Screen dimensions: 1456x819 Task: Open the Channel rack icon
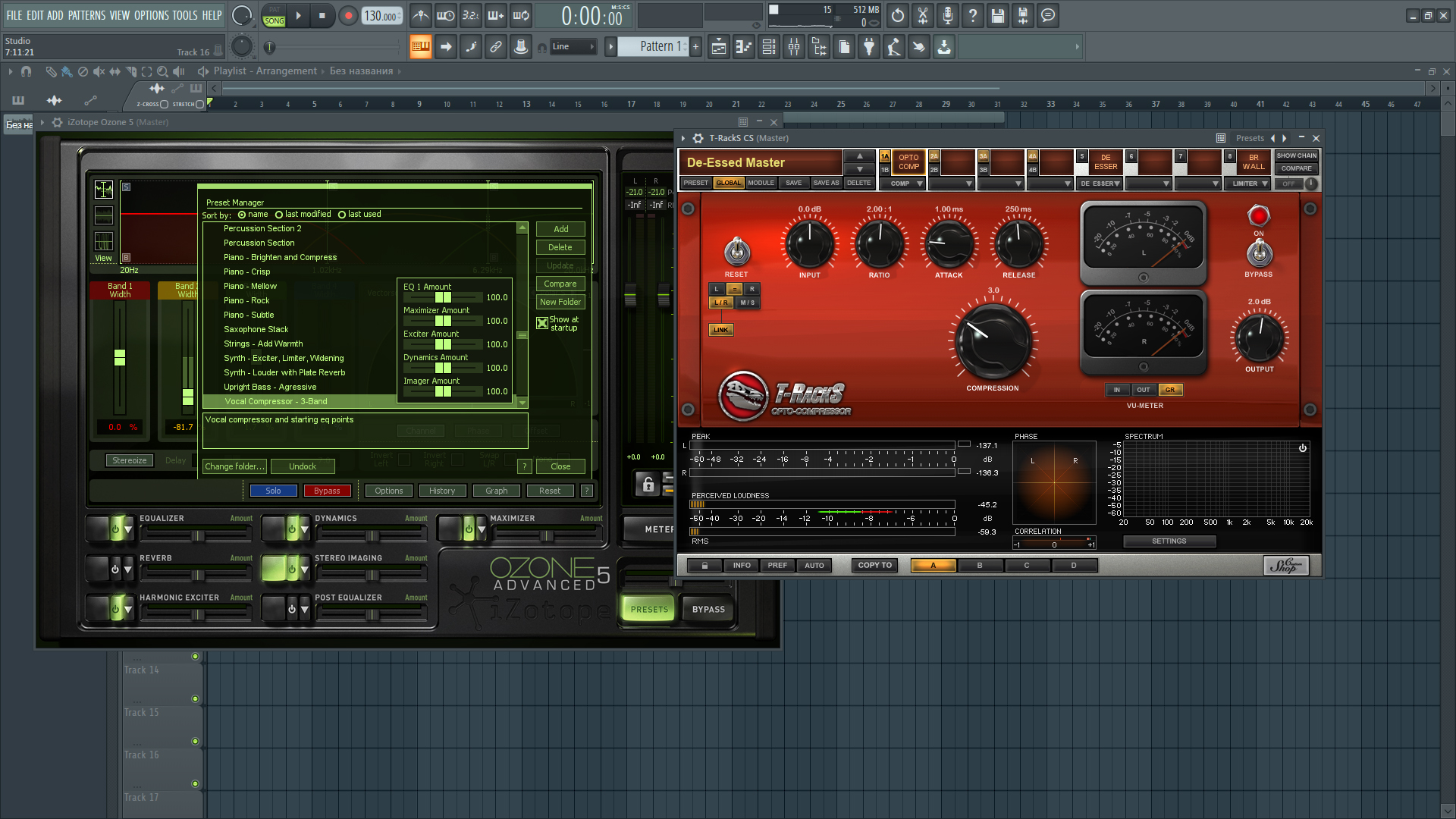coord(769,47)
